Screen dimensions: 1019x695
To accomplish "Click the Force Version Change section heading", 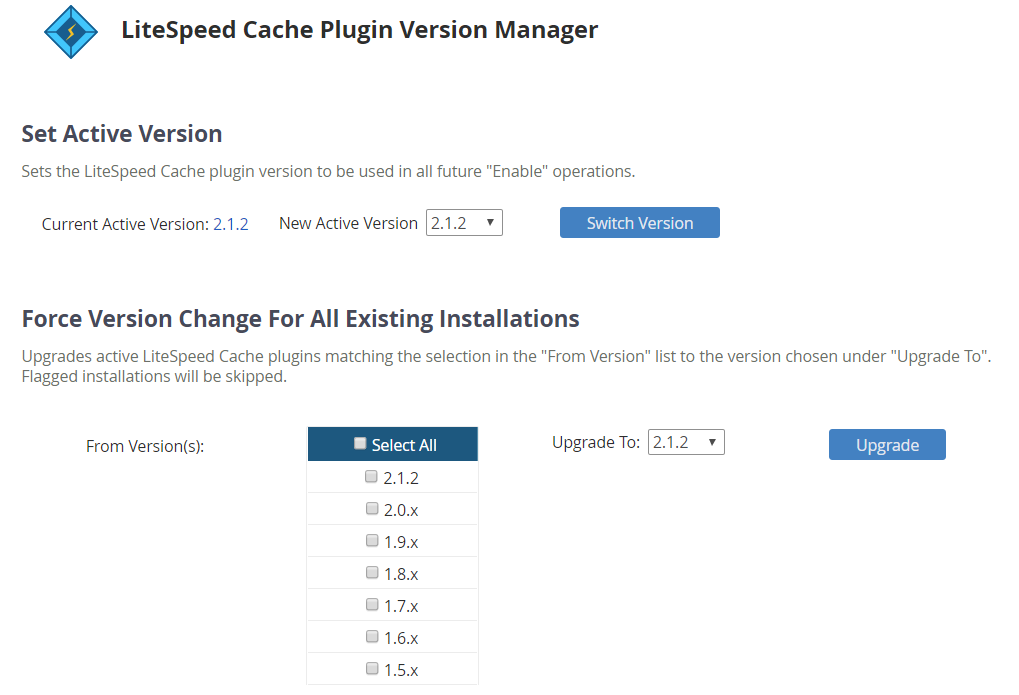I will point(300,319).
